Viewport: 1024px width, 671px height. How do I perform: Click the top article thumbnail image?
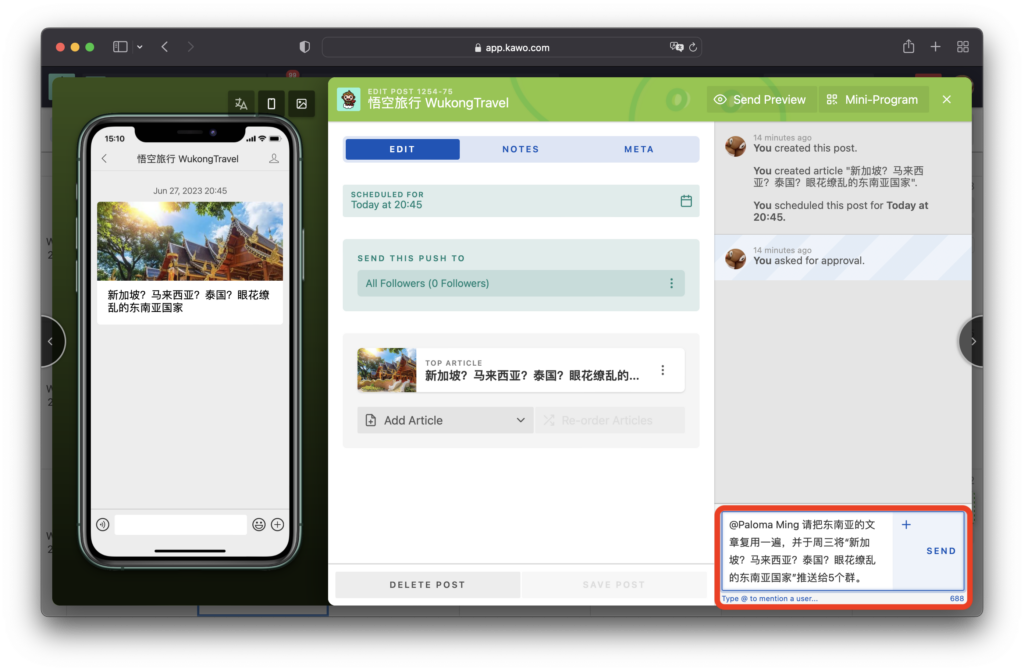(387, 370)
